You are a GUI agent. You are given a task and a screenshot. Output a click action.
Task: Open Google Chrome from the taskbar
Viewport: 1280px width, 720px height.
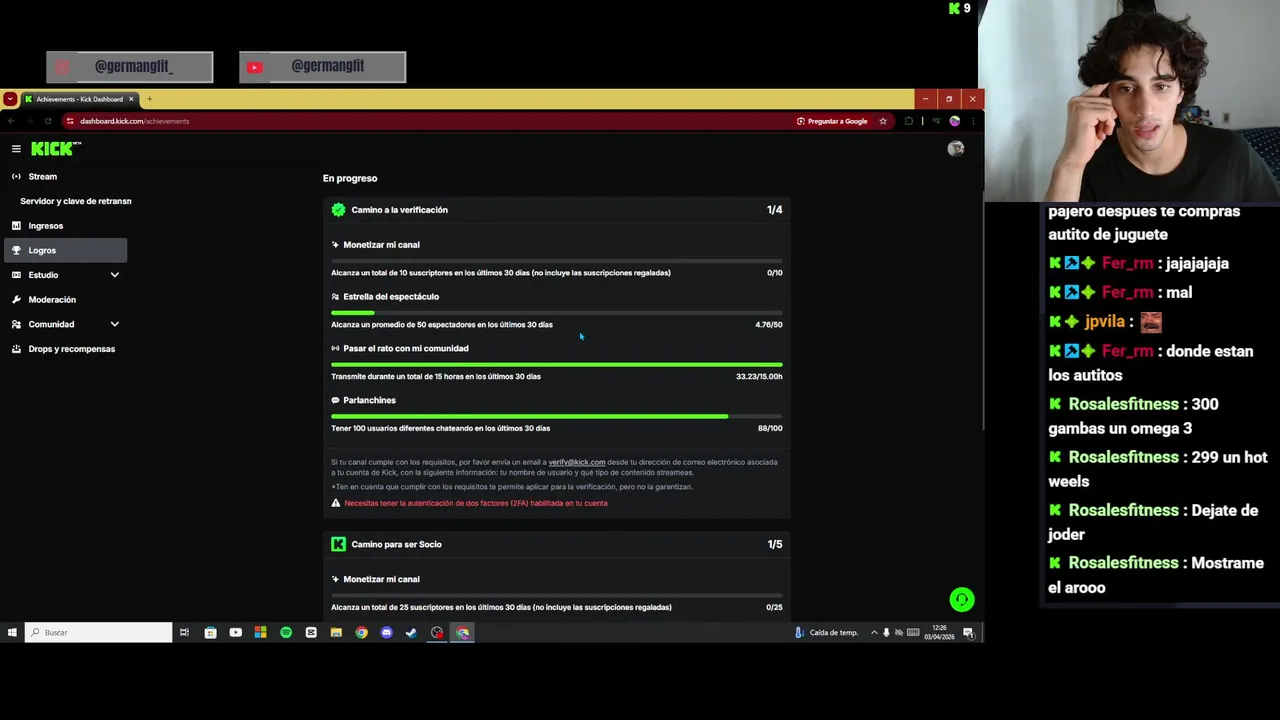click(x=361, y=632)
